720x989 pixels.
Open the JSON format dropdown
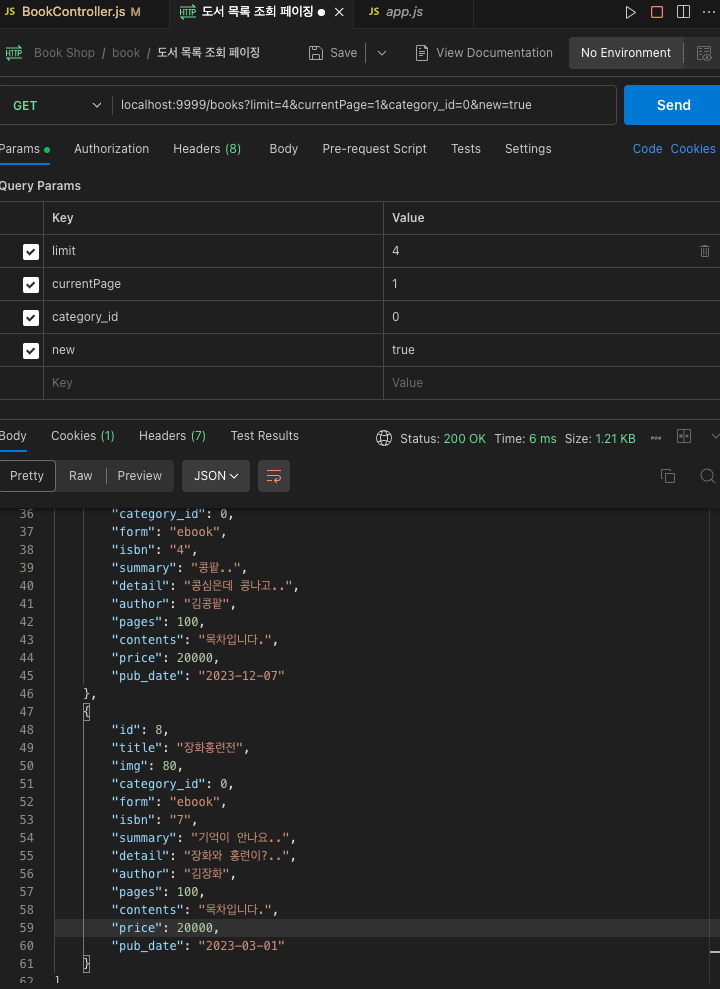click(216, 476)
